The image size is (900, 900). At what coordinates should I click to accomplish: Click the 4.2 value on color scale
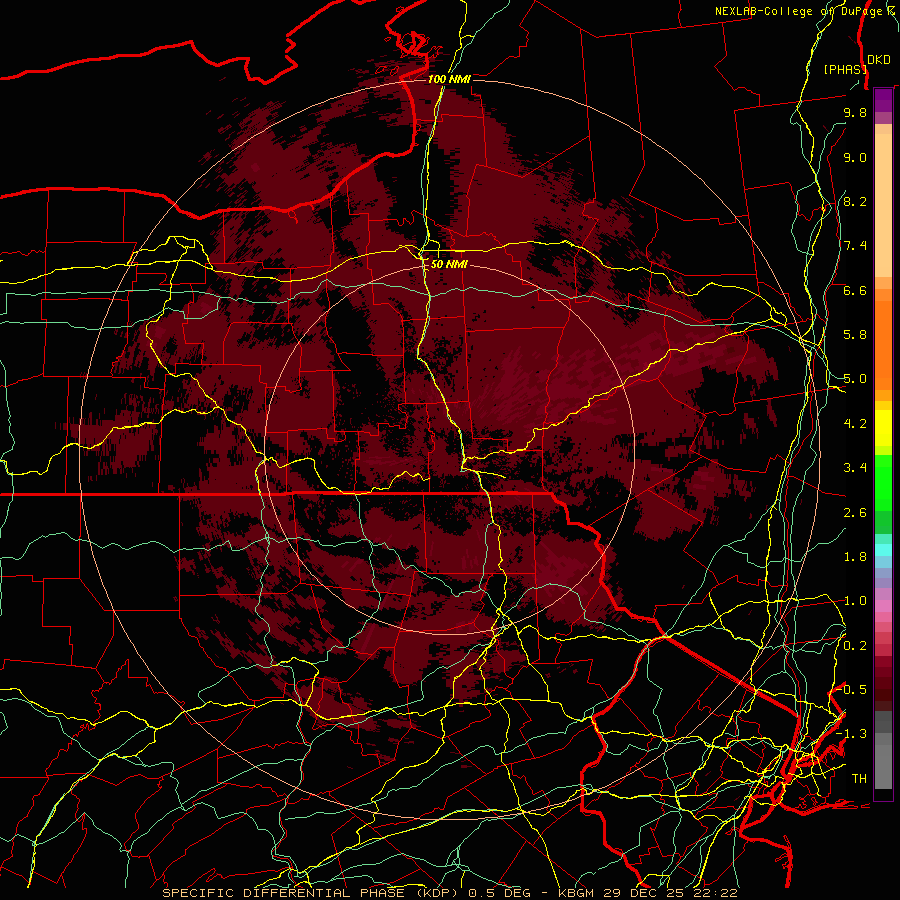(x=855, y=424)
